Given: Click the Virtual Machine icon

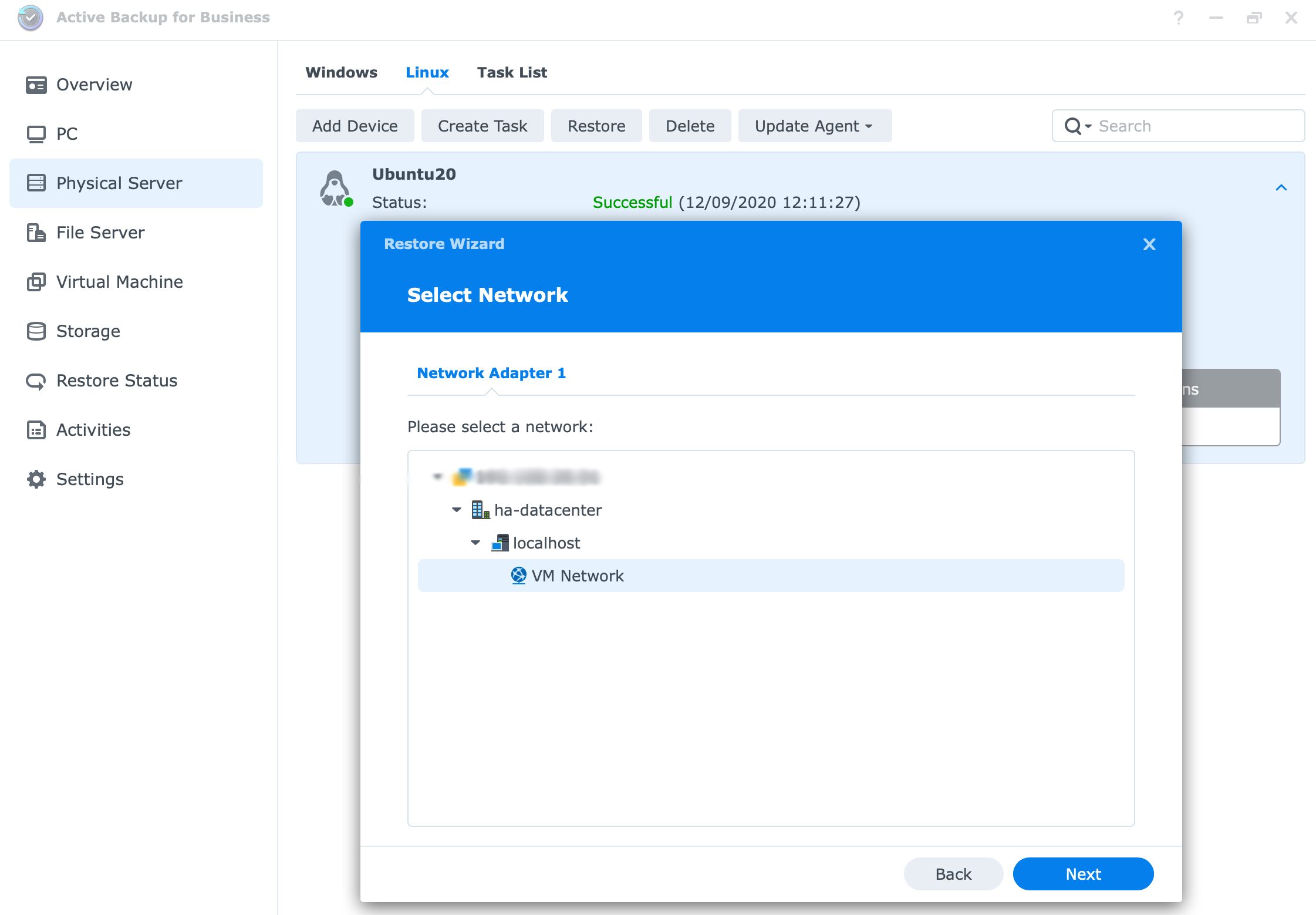Looking at the screenshot, I should [x=36, y=282].
